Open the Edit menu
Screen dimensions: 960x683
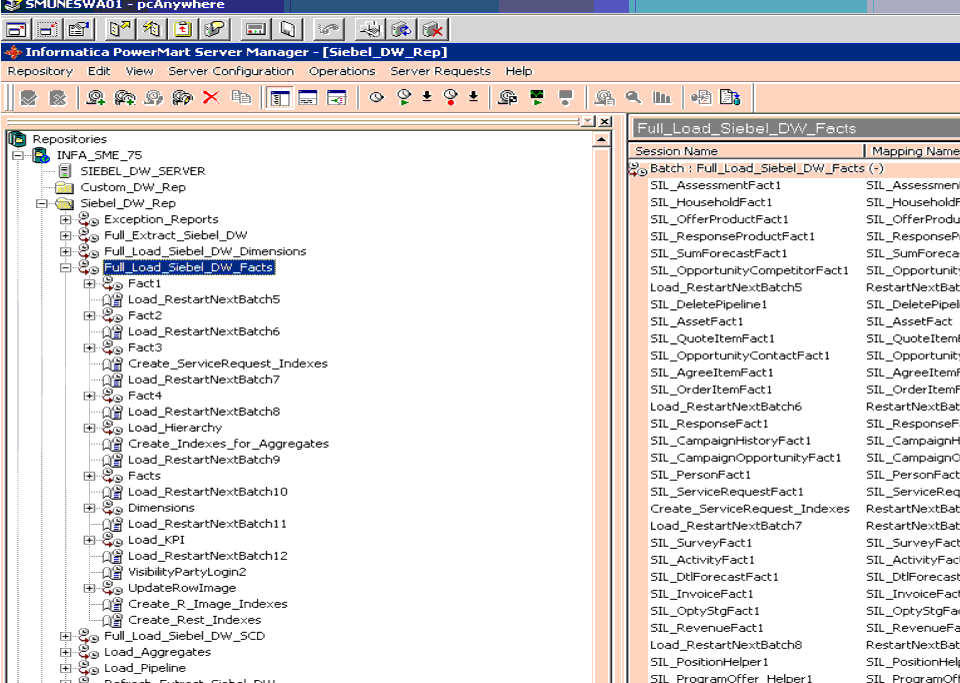pyautogui.click(x=99, y=71)
